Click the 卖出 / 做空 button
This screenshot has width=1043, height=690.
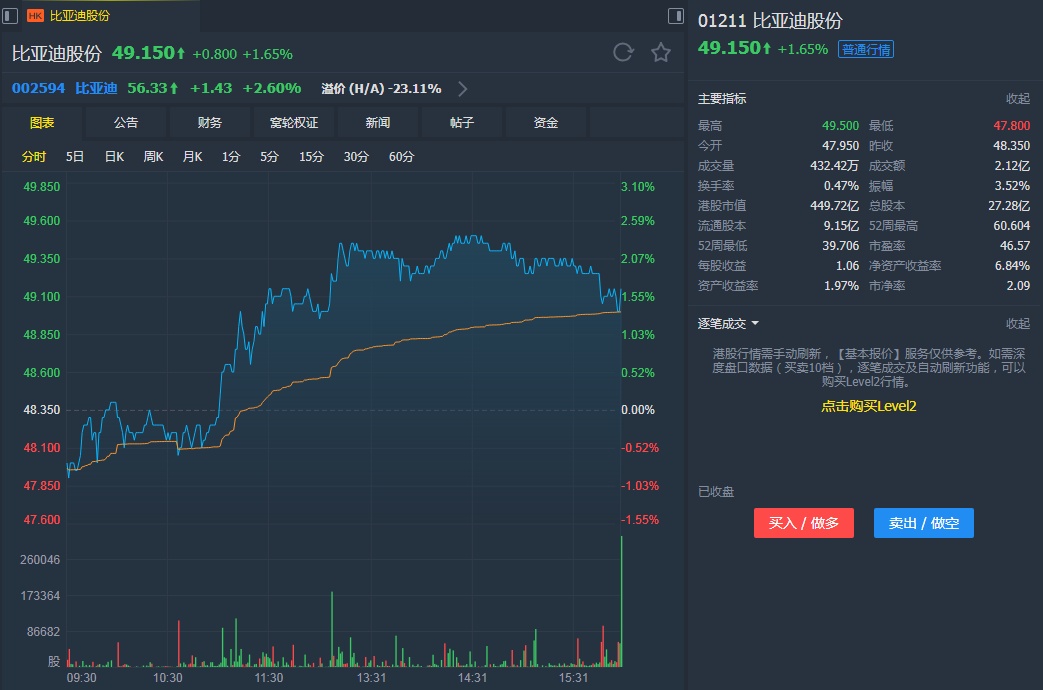tap(923, 523)
